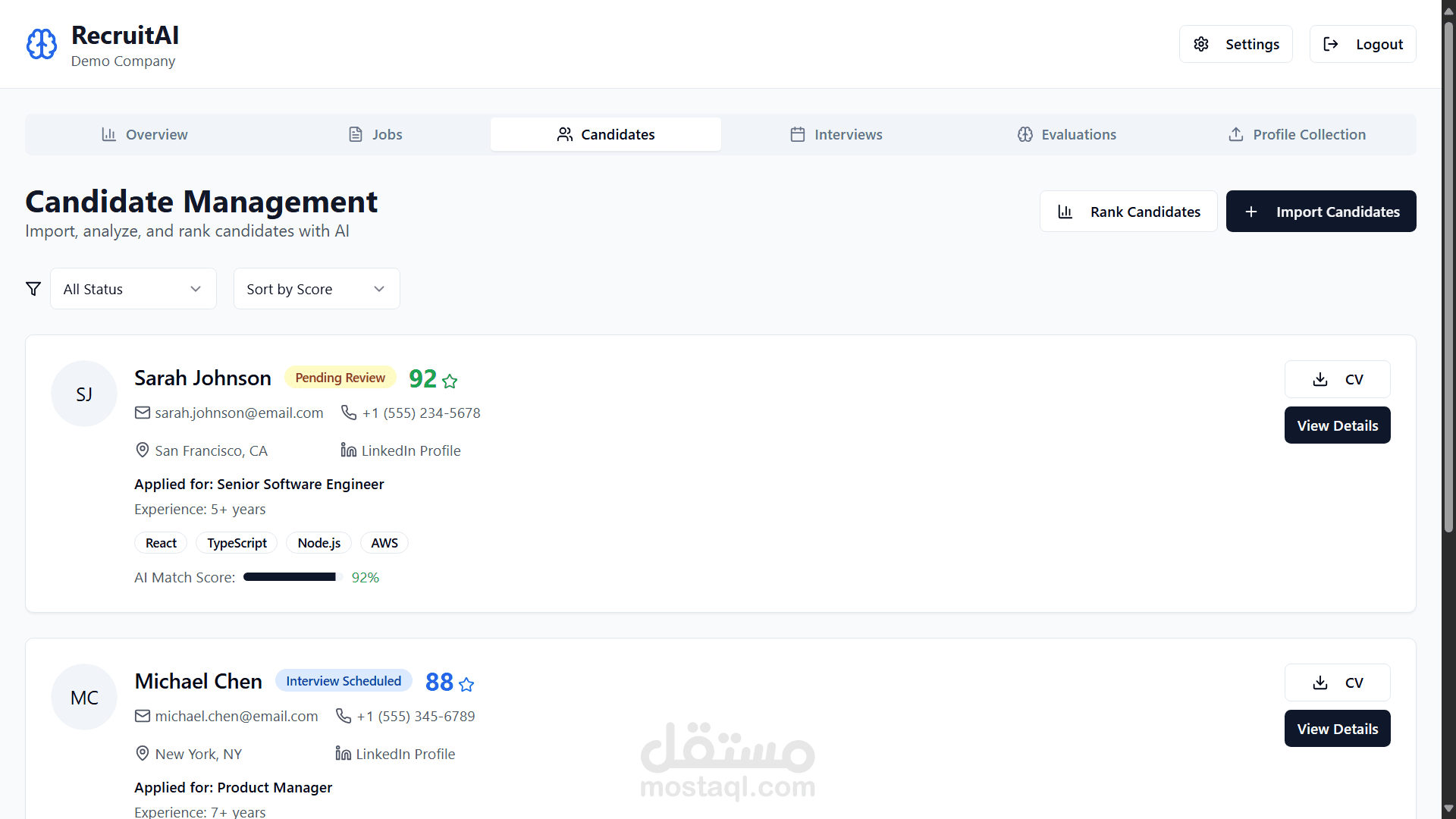
Task: Click the location pin for New York, NY
Action: coord(142,754)
